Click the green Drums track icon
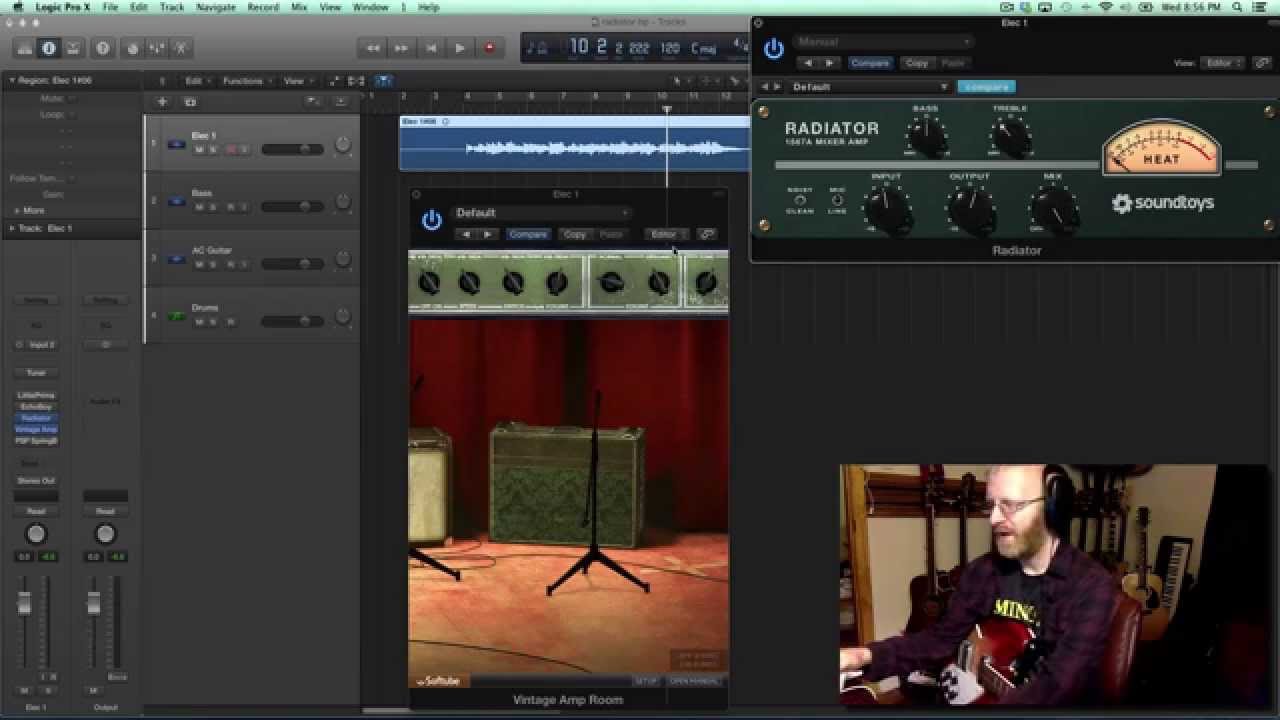Viewport: 1280px width, 720px height. click(x=176, y=316)
